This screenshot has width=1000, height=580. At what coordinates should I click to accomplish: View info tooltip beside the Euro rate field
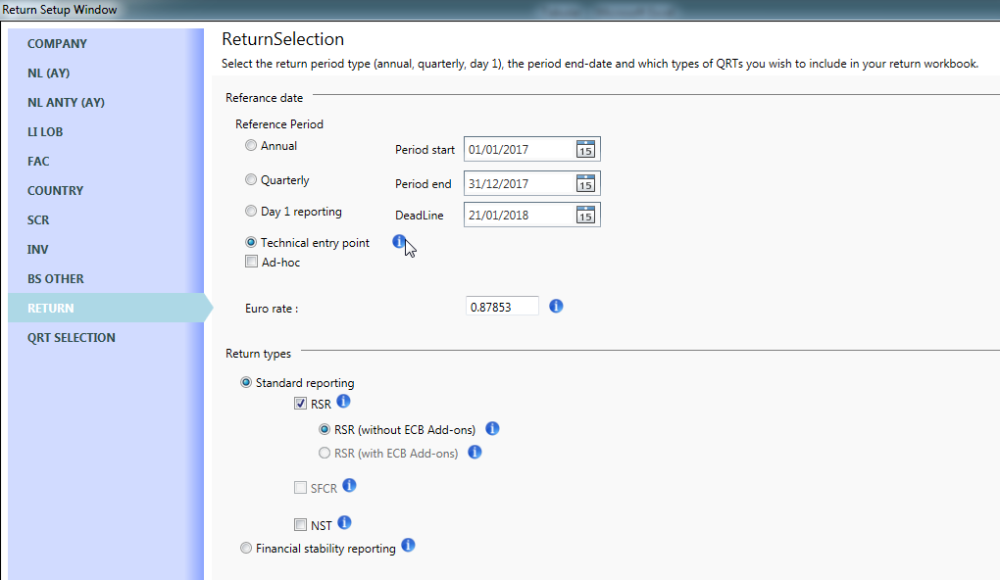coord(556,306)
